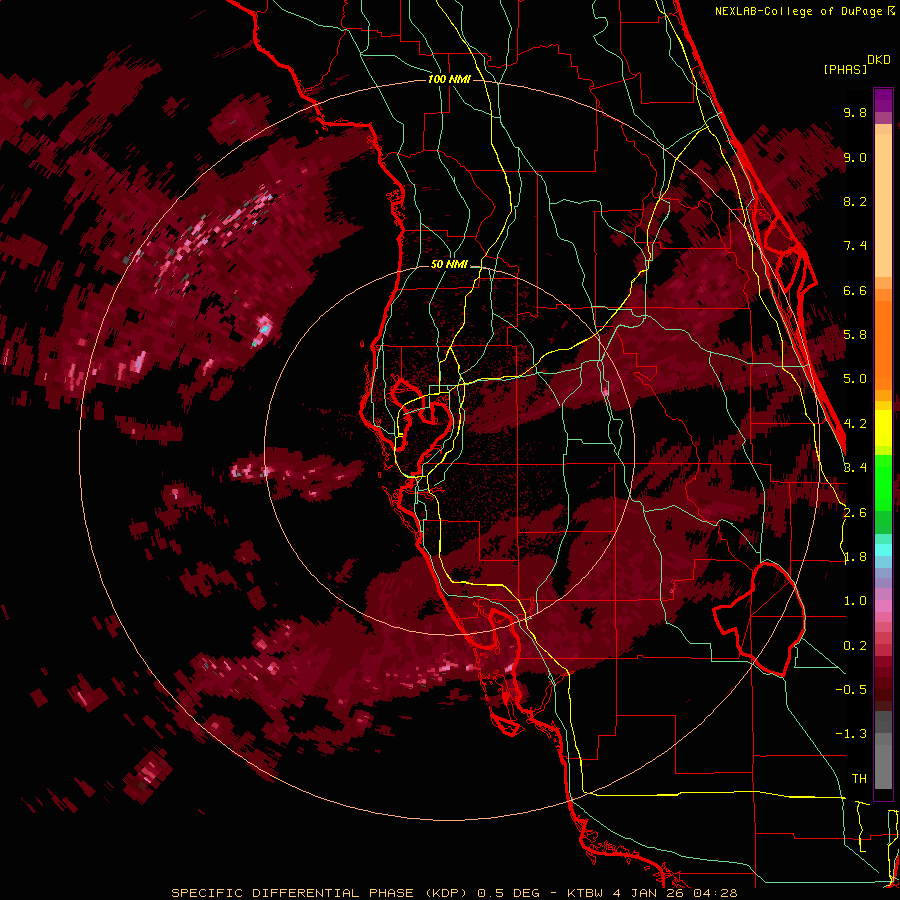Image resolution: width=900 pixels, height=900 pixels.
Task: Click the 5.0 value on the color scale
Action: [x=855, y=379]
